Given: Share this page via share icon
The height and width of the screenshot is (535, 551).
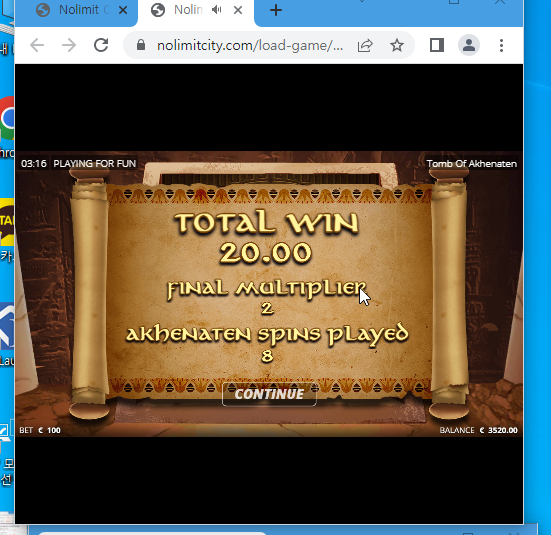Looking at the screenshot, I should pos(365,46).
